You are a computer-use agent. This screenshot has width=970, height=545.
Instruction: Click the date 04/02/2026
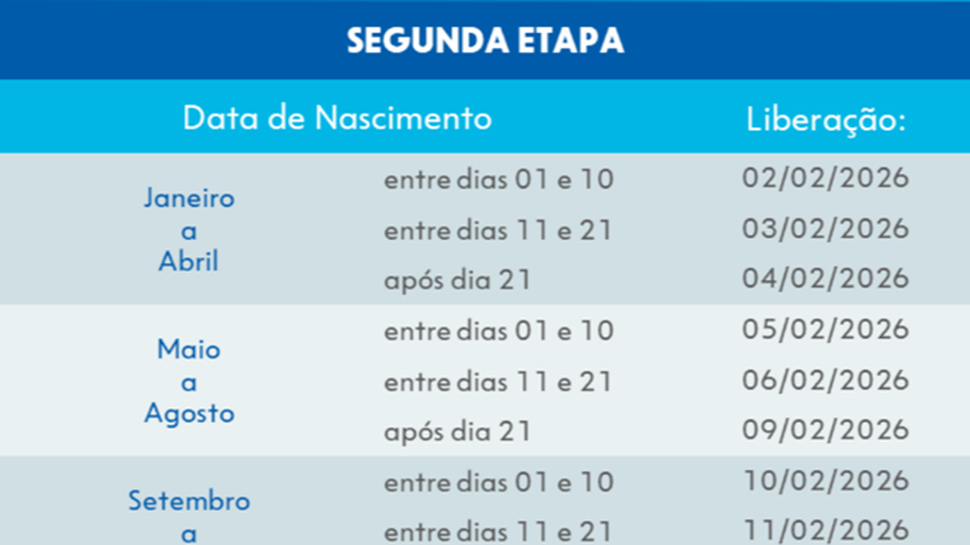click(826, 279)
